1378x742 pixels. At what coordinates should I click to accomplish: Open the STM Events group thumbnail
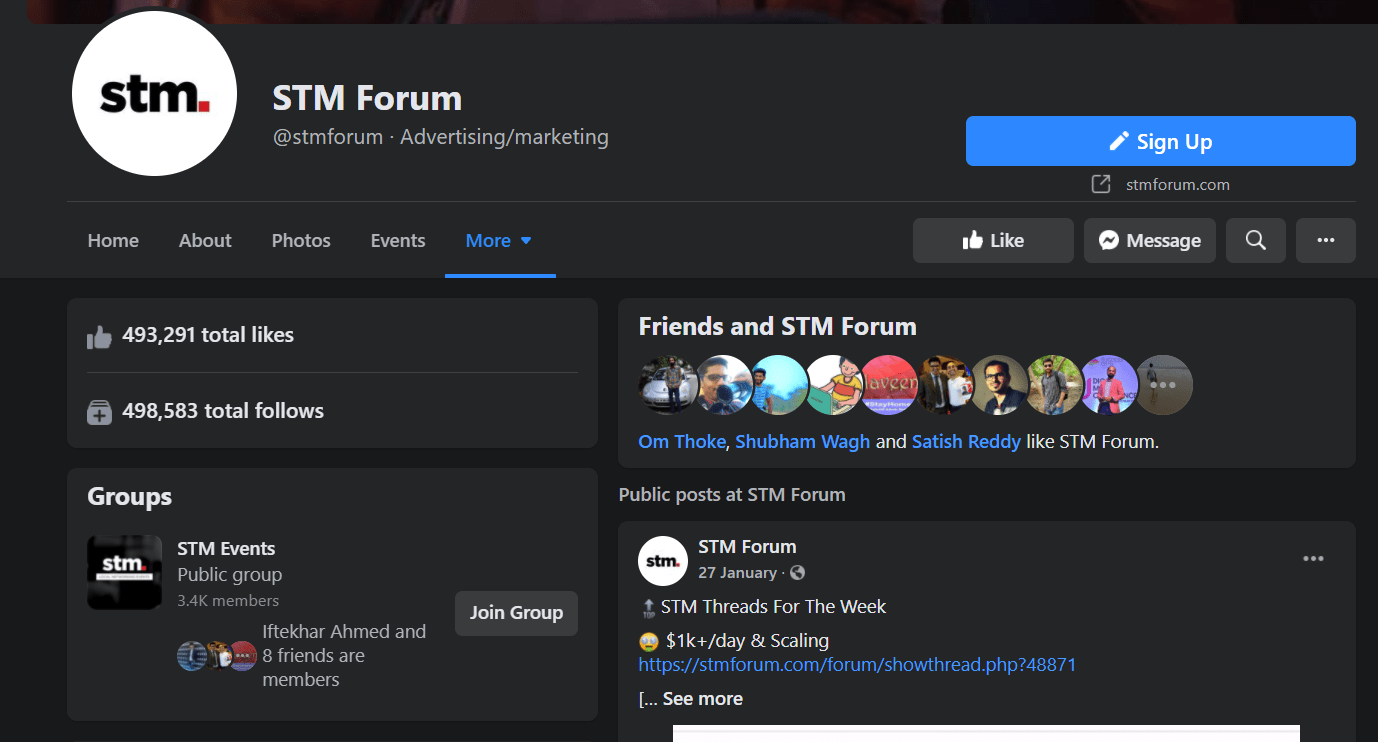(x=125, y=572)
